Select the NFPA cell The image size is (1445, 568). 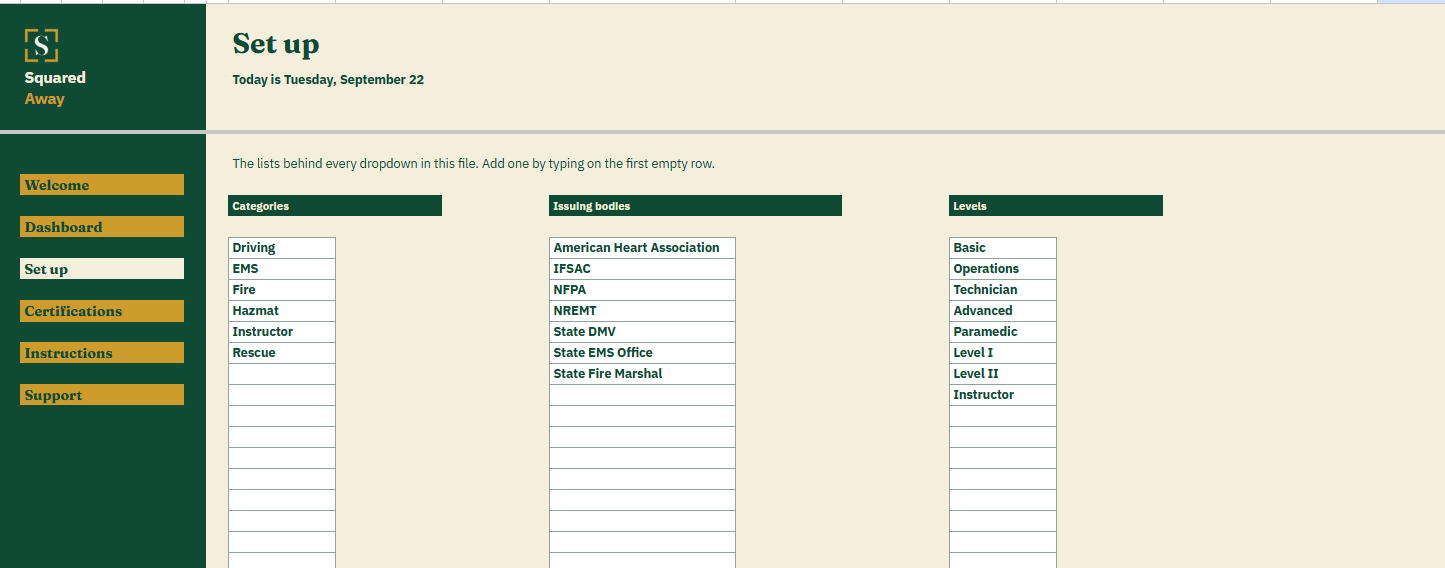[x=642, y=290]
